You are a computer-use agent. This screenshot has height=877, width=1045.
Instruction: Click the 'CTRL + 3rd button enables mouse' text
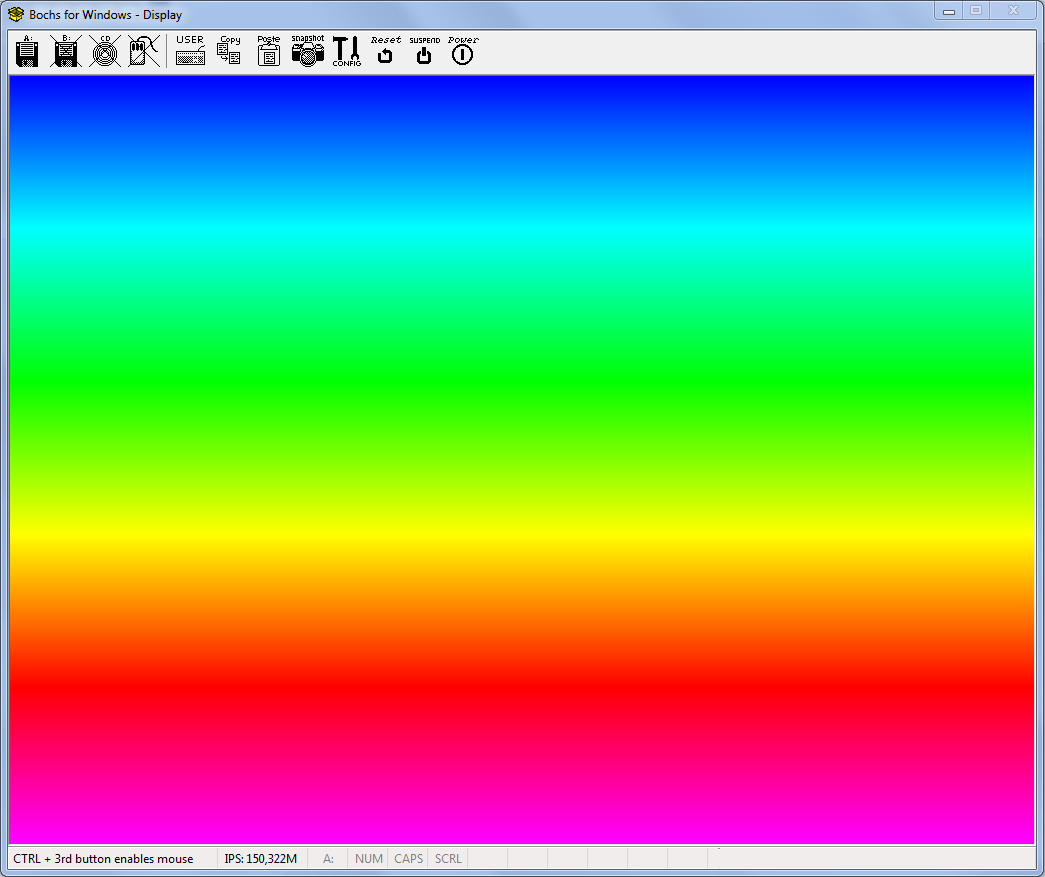coord(103,858)
